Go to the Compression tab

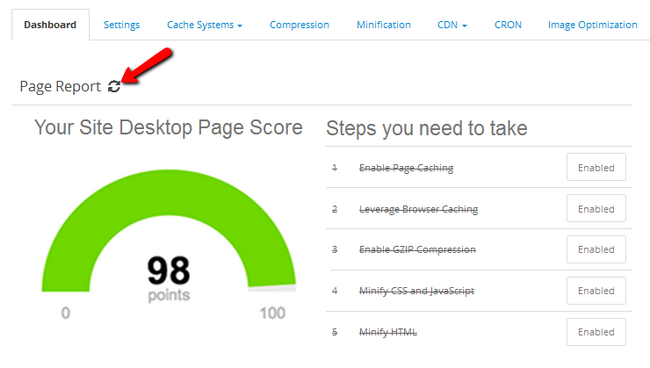pyautogui.click(x=299, y=25)
